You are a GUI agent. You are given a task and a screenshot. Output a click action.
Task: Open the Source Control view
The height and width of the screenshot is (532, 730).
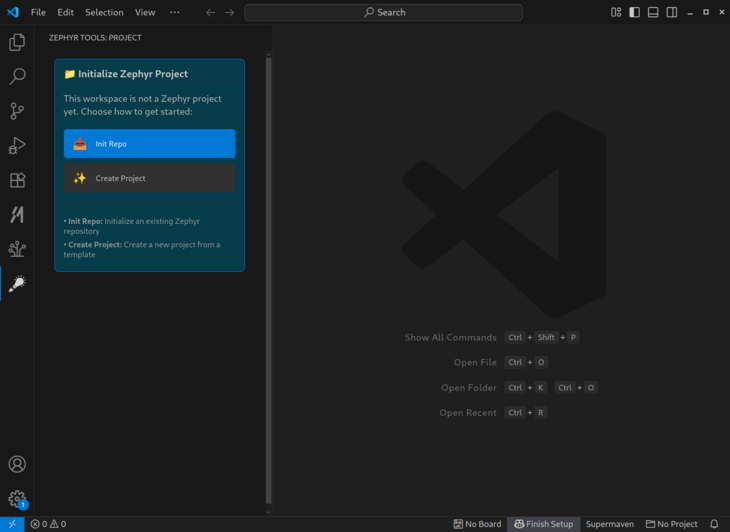pos(17,111)
